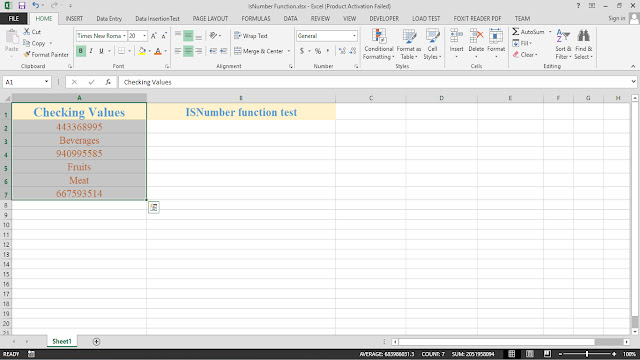
Task: Click the Decrease Indent icon
Action: click(x=213, y=51)
